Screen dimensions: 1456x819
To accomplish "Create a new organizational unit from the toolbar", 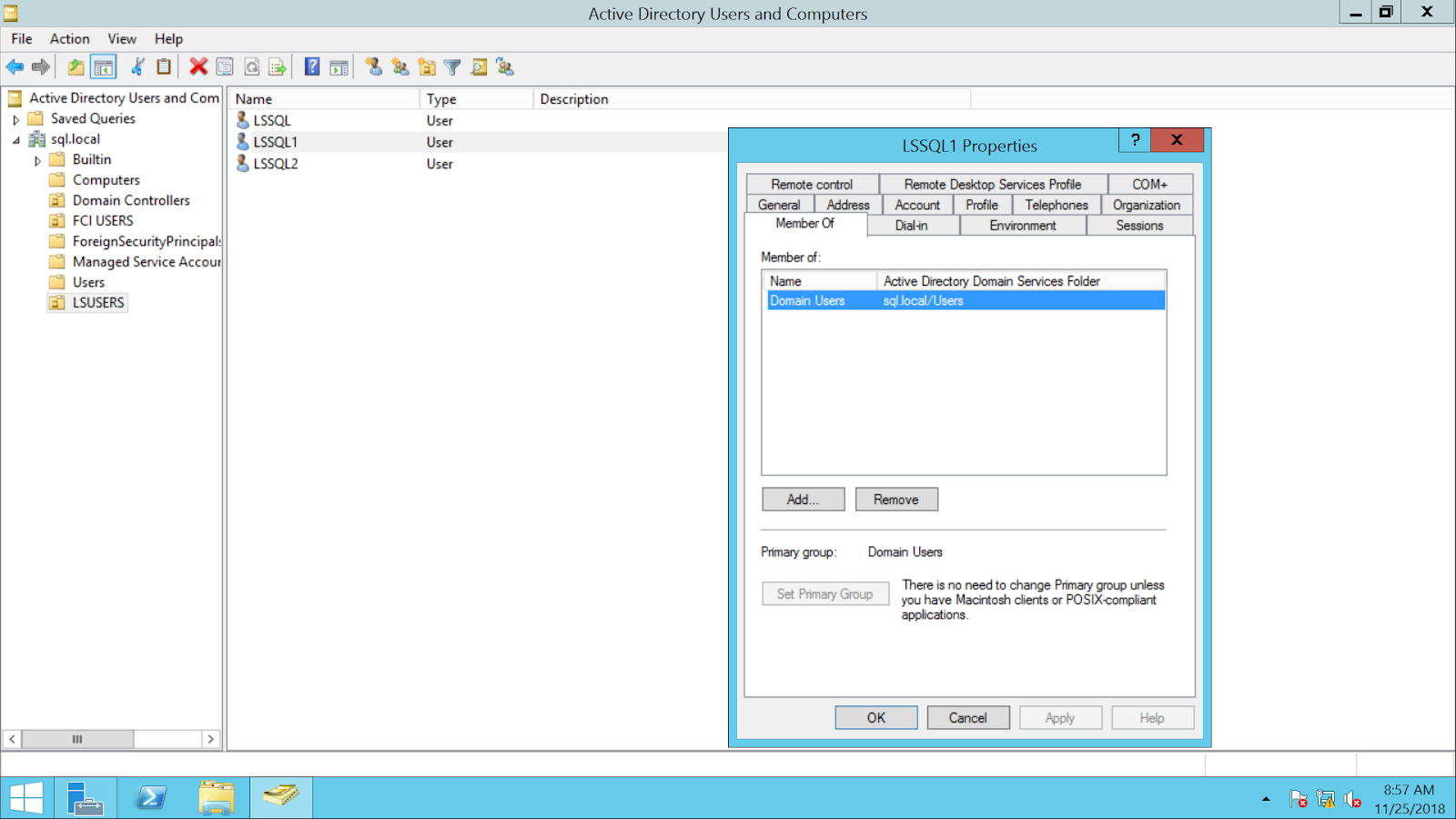I will [x=427, y=66].
